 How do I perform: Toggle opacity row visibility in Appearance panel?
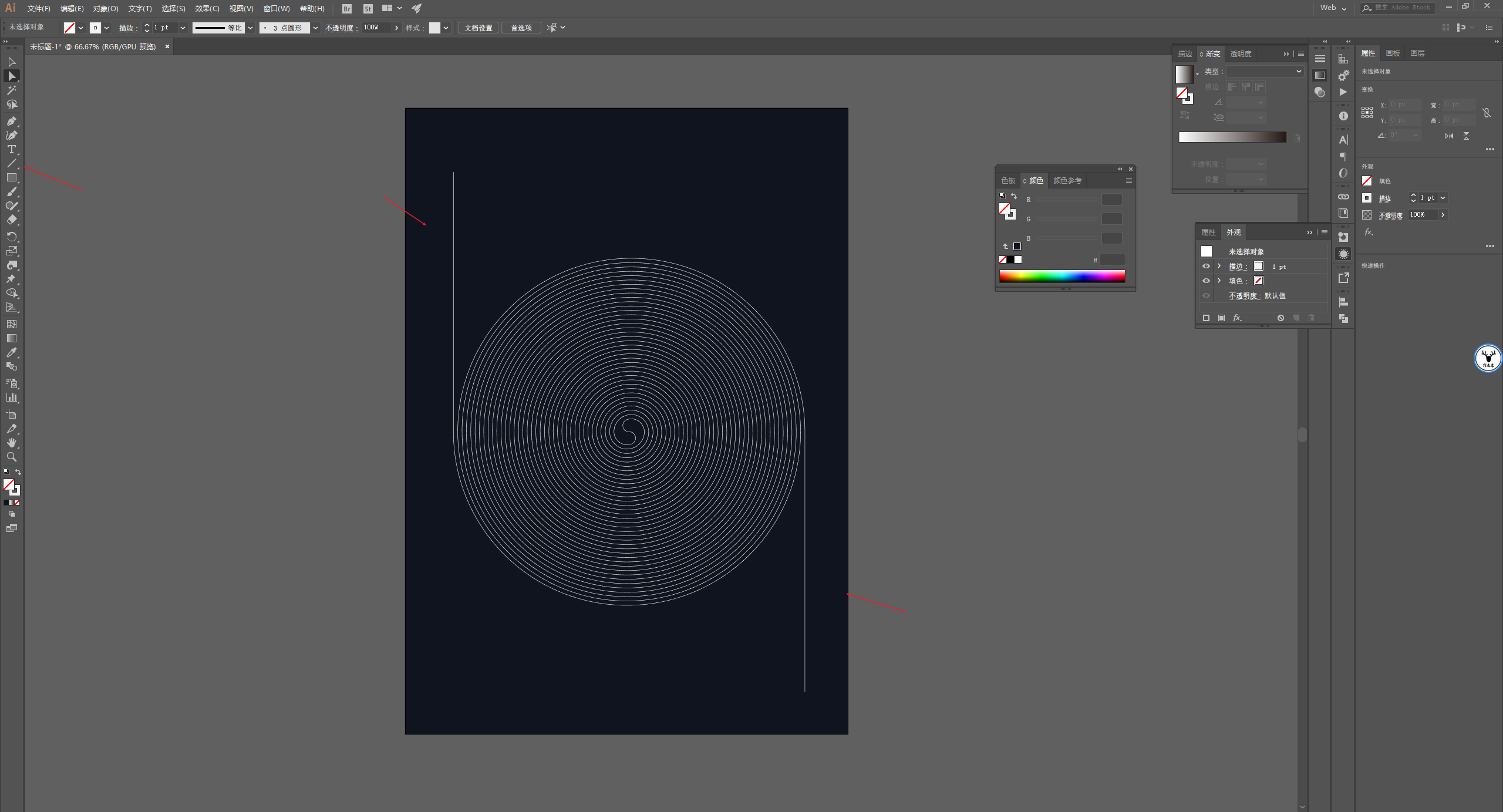tap(1206, 295)
